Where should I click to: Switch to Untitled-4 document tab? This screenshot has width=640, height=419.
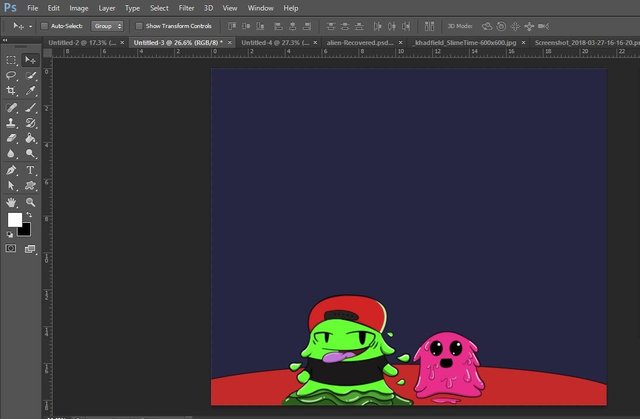coord(275,42)
